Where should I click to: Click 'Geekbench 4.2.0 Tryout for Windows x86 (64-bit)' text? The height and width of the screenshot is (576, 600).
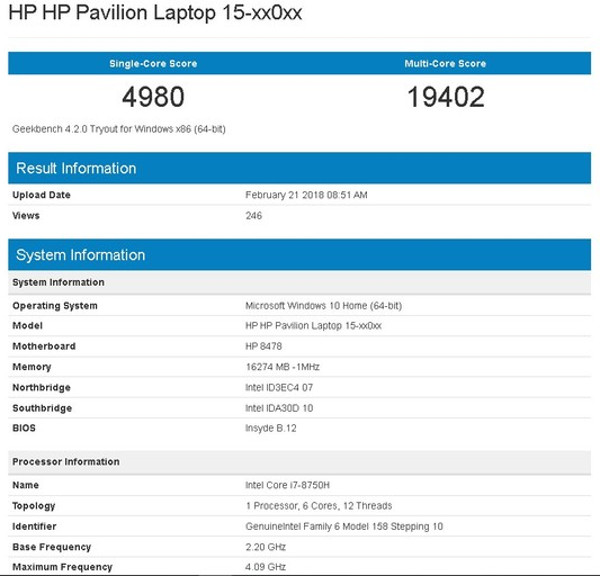tap(119, 129)
